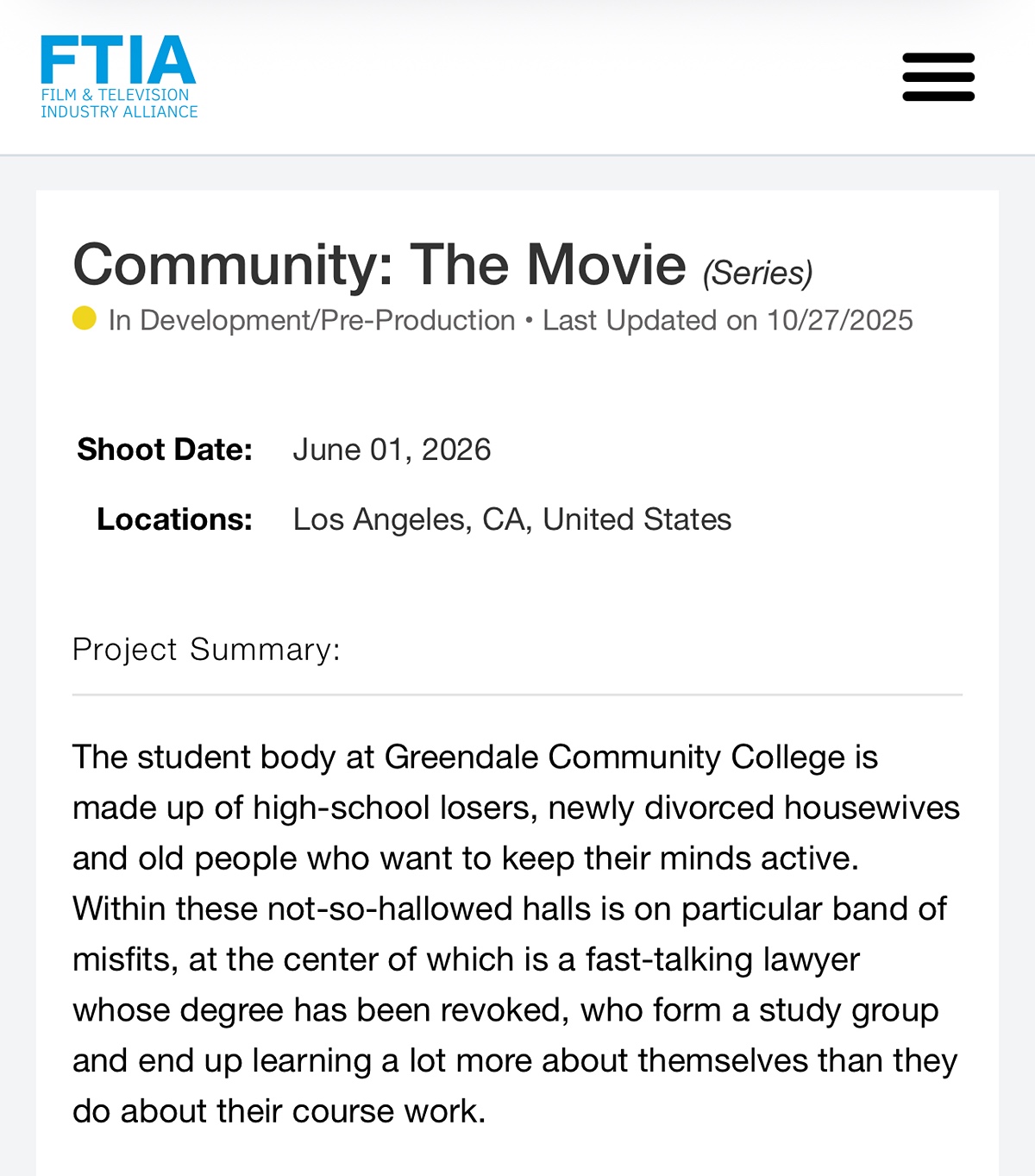1035x1176 pixels.
Task: Select the June 01, 2026 date value
Action: [392, 450]
